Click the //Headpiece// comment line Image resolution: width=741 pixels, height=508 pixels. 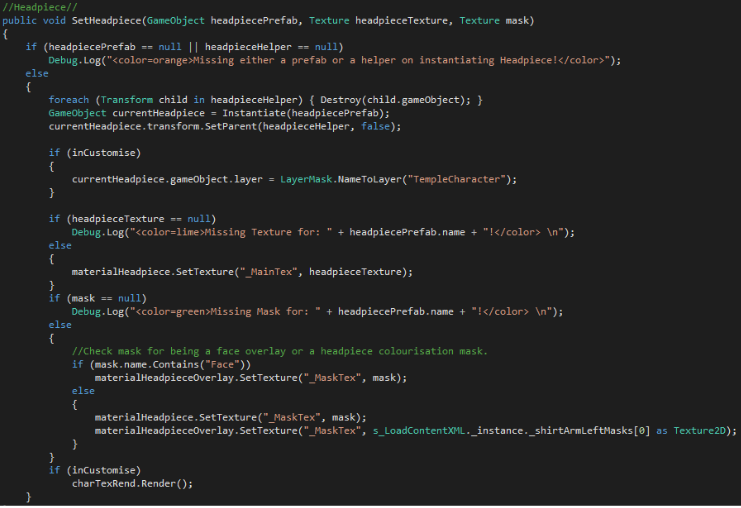[40, 7]
